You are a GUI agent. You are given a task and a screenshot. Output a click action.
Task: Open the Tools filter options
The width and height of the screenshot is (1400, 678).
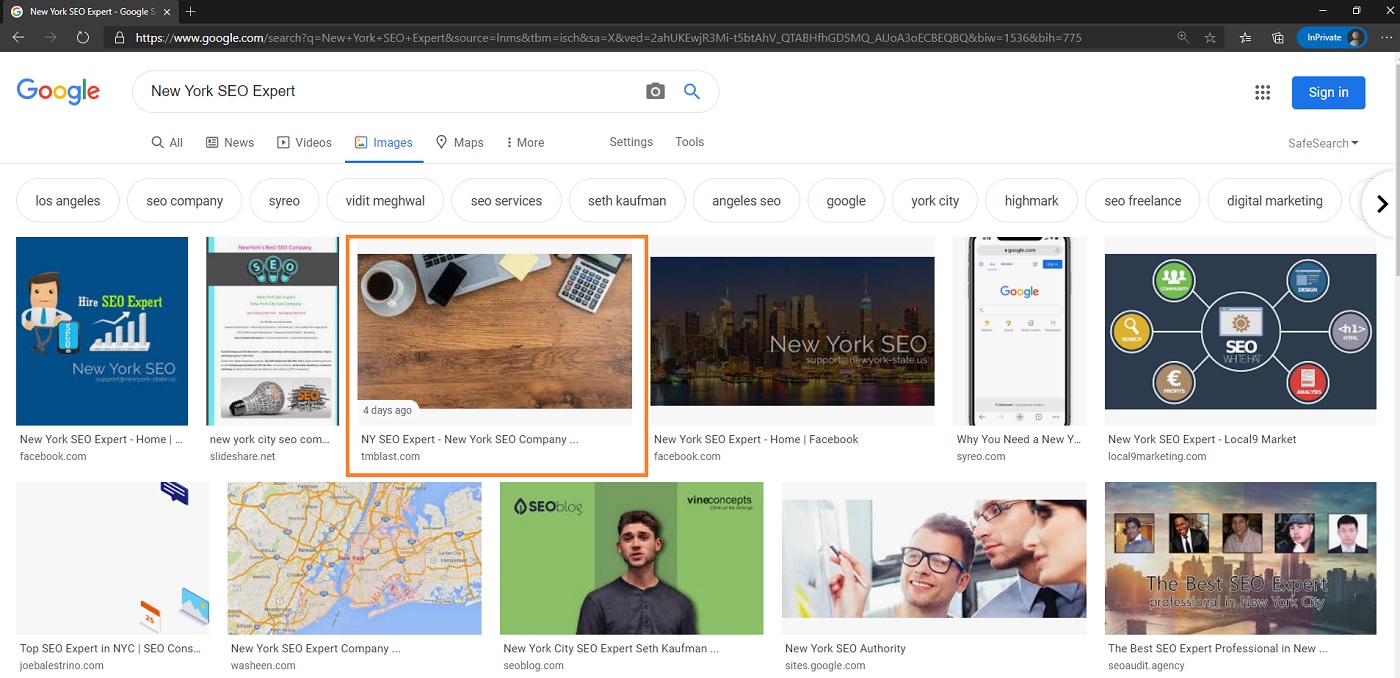pyautogui.click(x=690, y=142)
